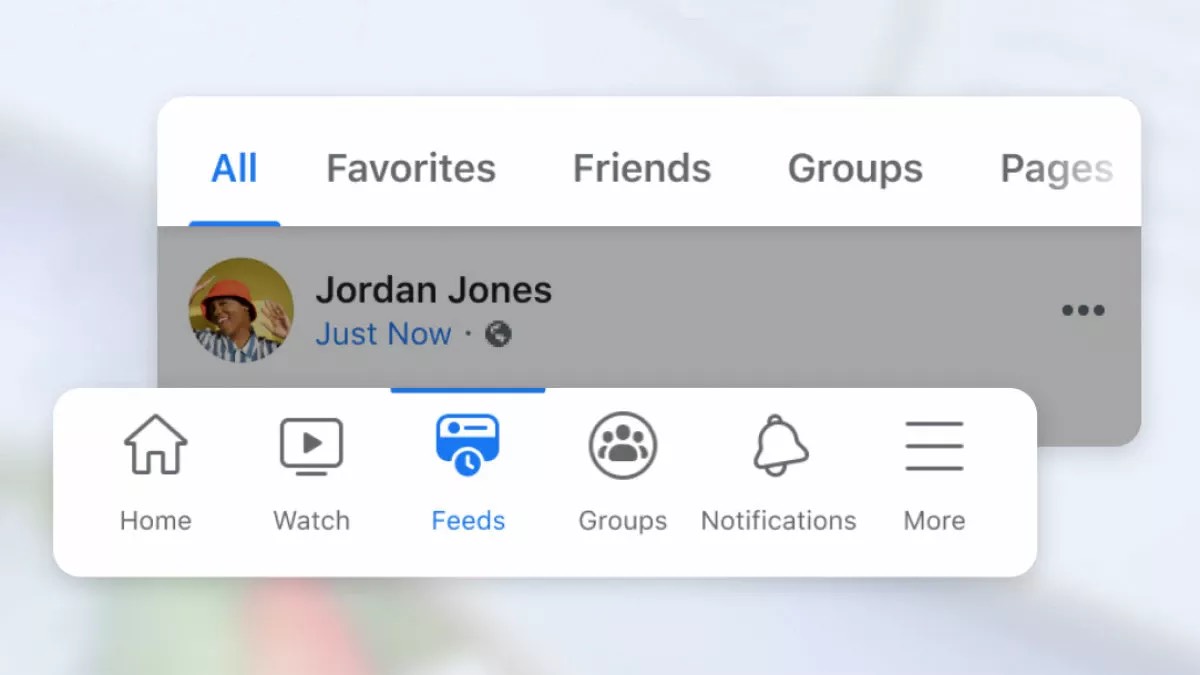
Task: Open the More hamburger icon
Action: (x=934, y=446)
